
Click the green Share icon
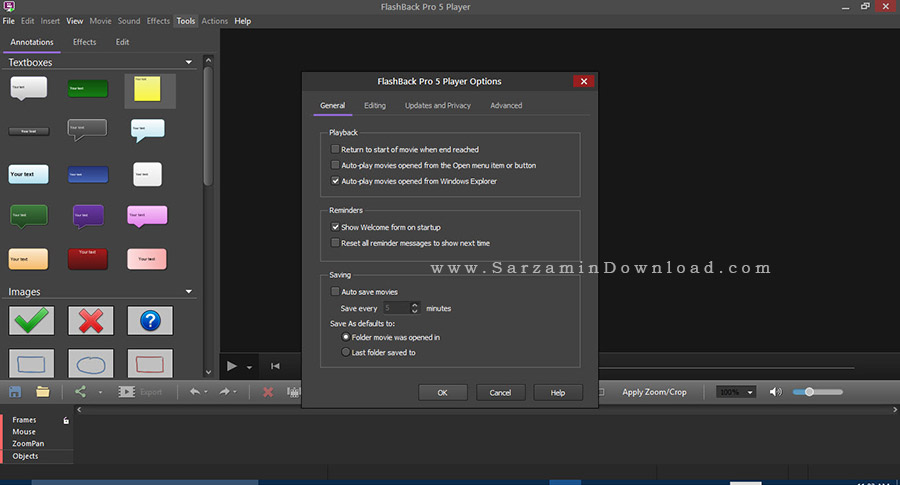80,391
